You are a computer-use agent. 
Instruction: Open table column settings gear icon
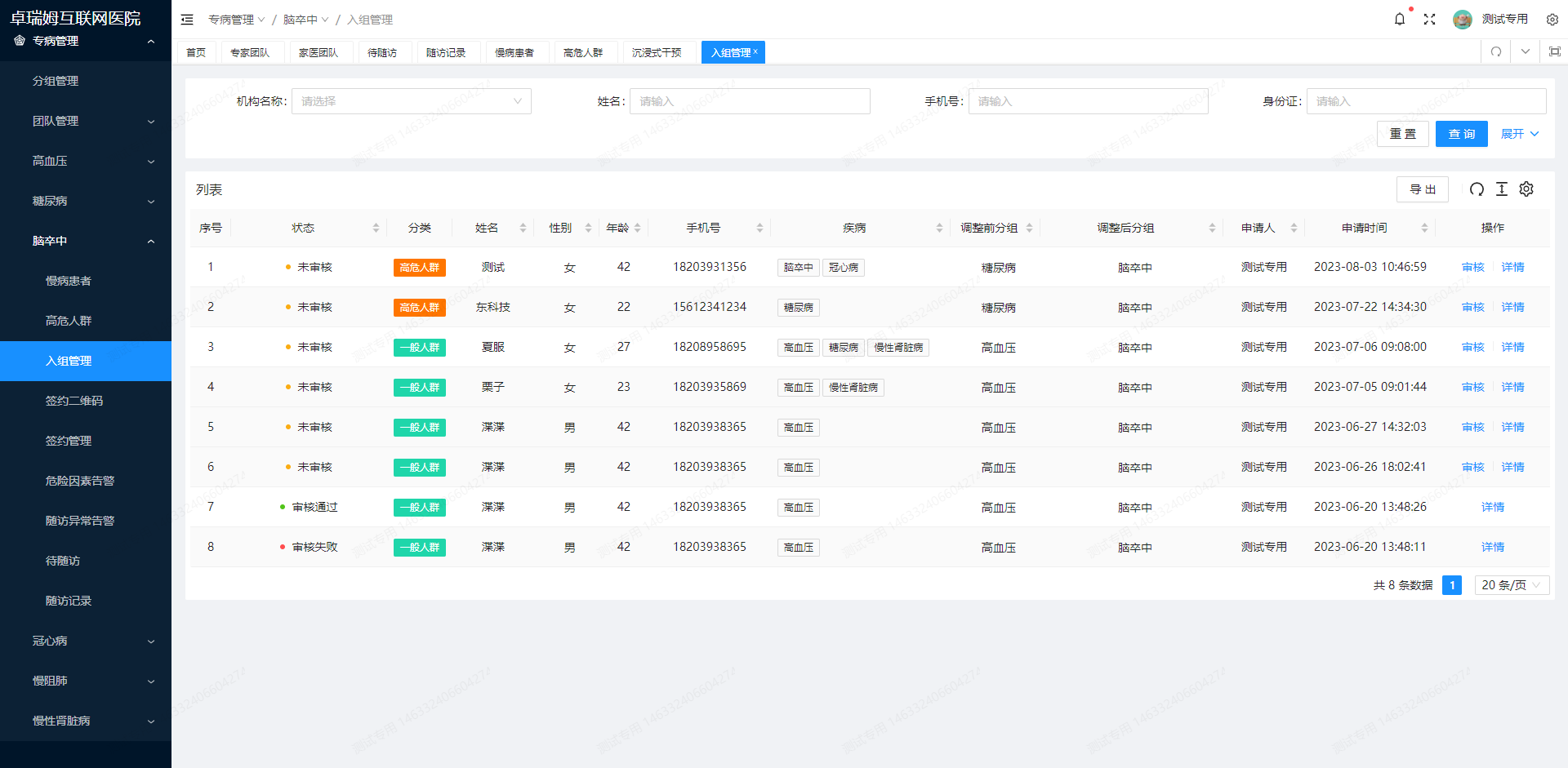click(1526, 189)
